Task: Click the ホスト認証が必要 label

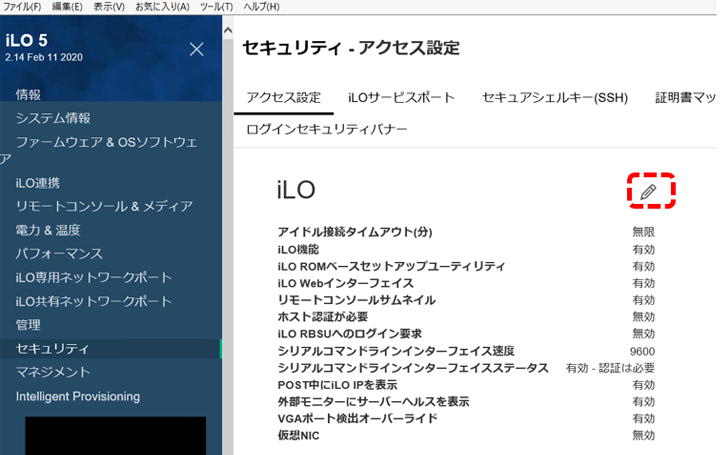Action: [x=323, y=317]
